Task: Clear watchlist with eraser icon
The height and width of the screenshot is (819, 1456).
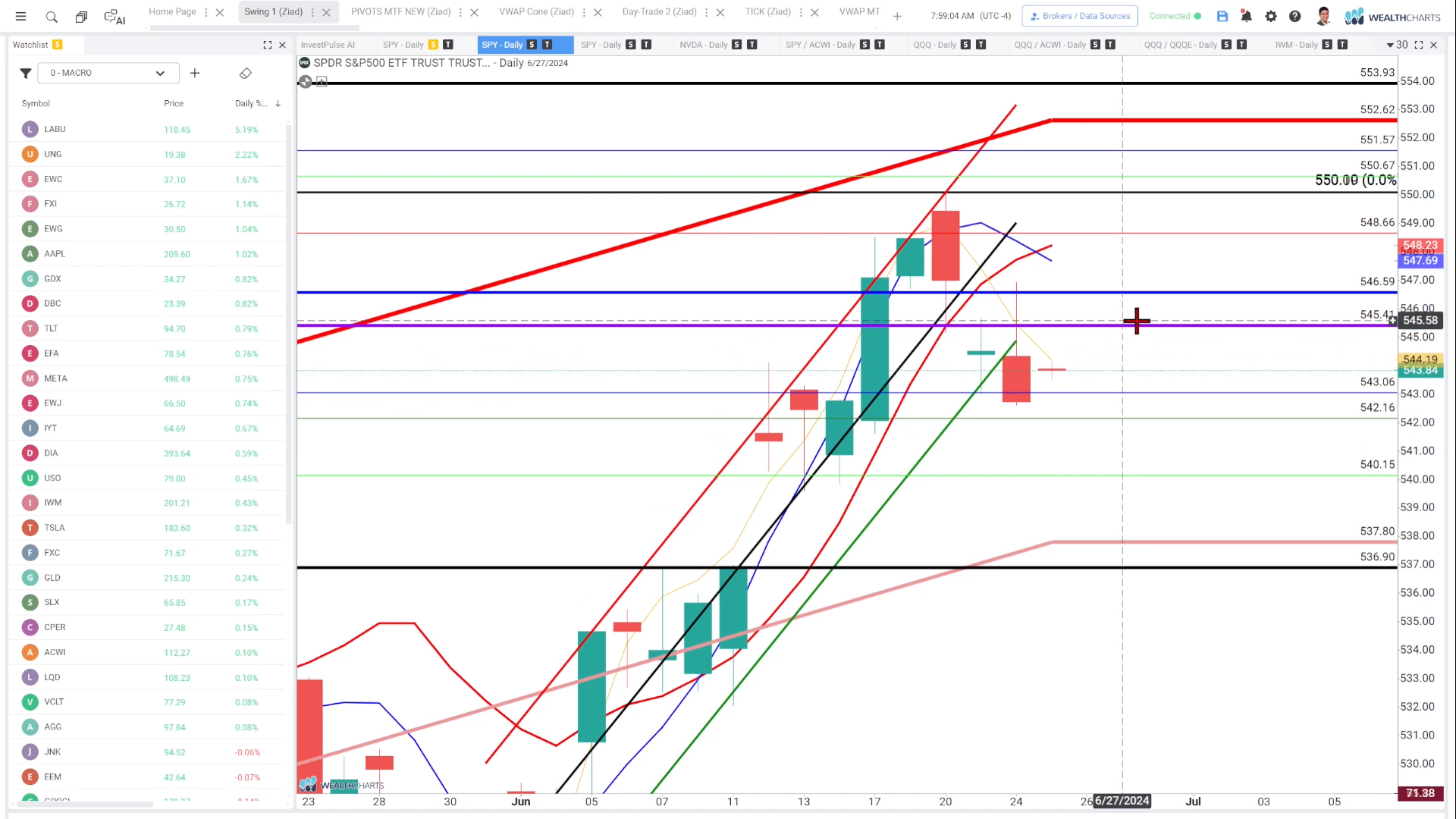Action: pos(245,73)
